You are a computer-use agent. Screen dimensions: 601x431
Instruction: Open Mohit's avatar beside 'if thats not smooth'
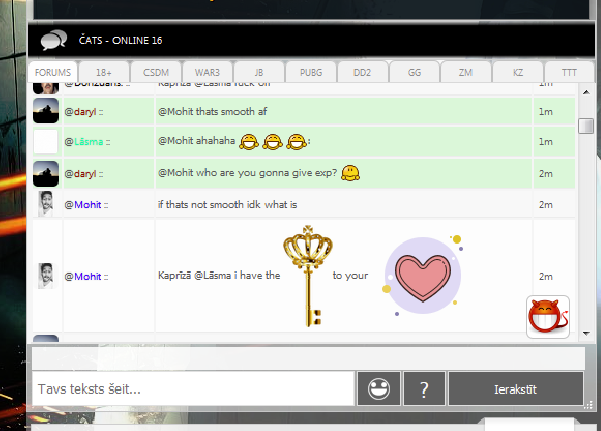(46, 204)
